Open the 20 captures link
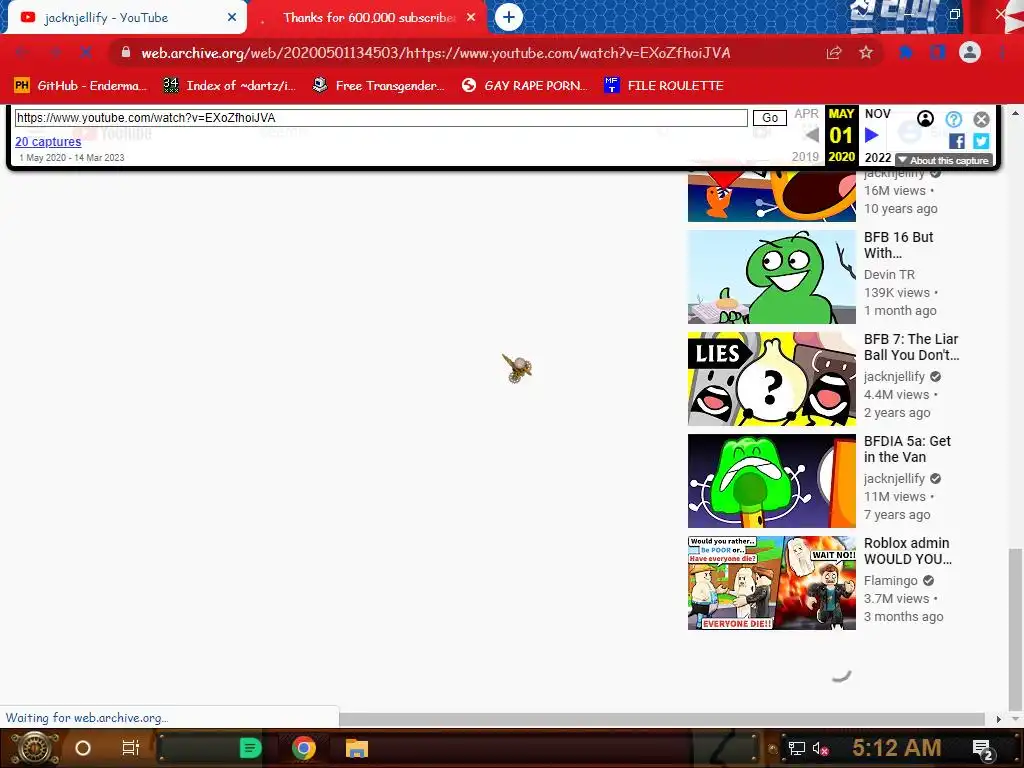Viewport: 1024px width, 768px height. [48, 142]
